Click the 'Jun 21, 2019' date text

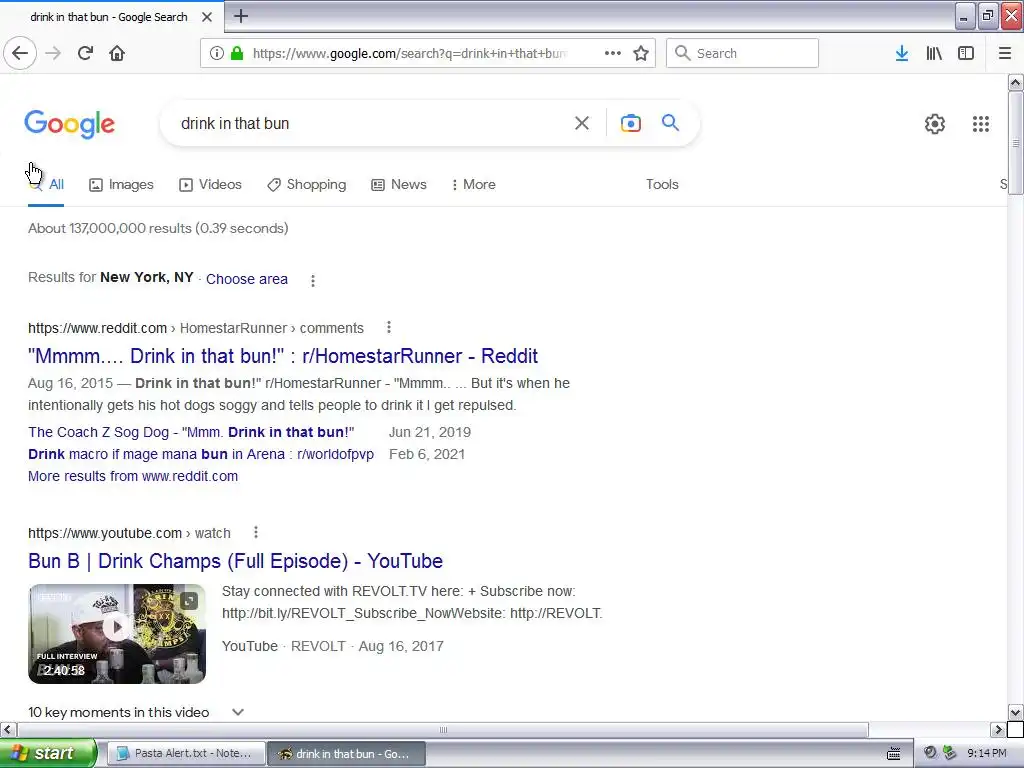(x=430, y=432)
